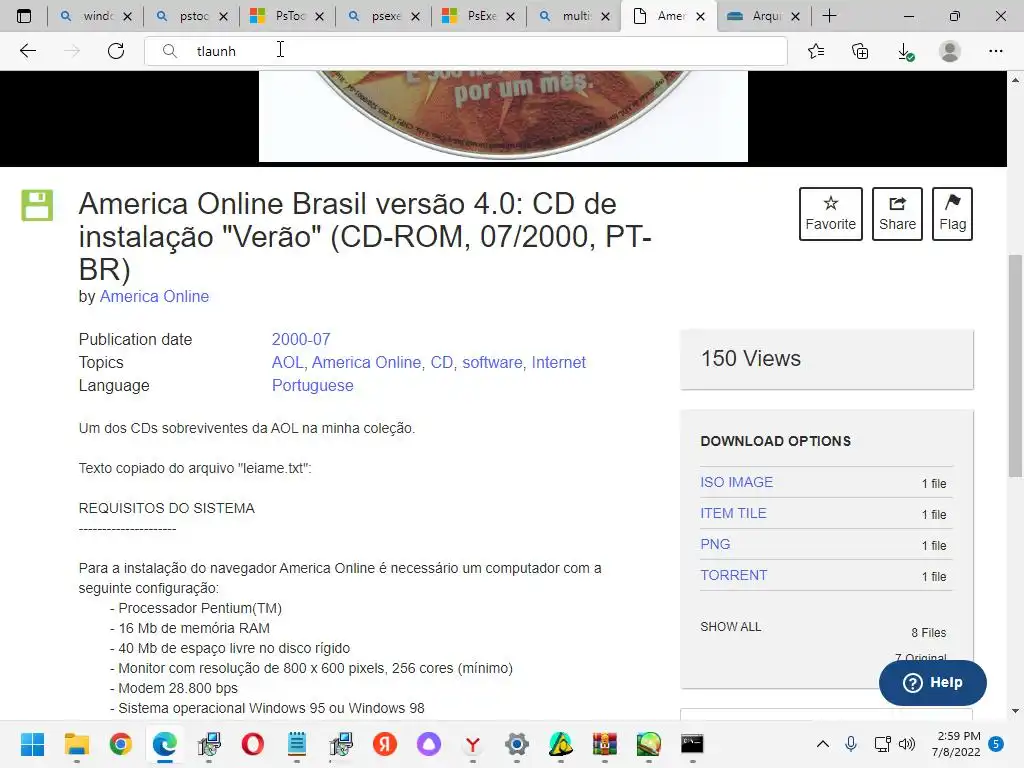Show all download files
This screenshot has width=1024, height=768.
click(731, 627)
